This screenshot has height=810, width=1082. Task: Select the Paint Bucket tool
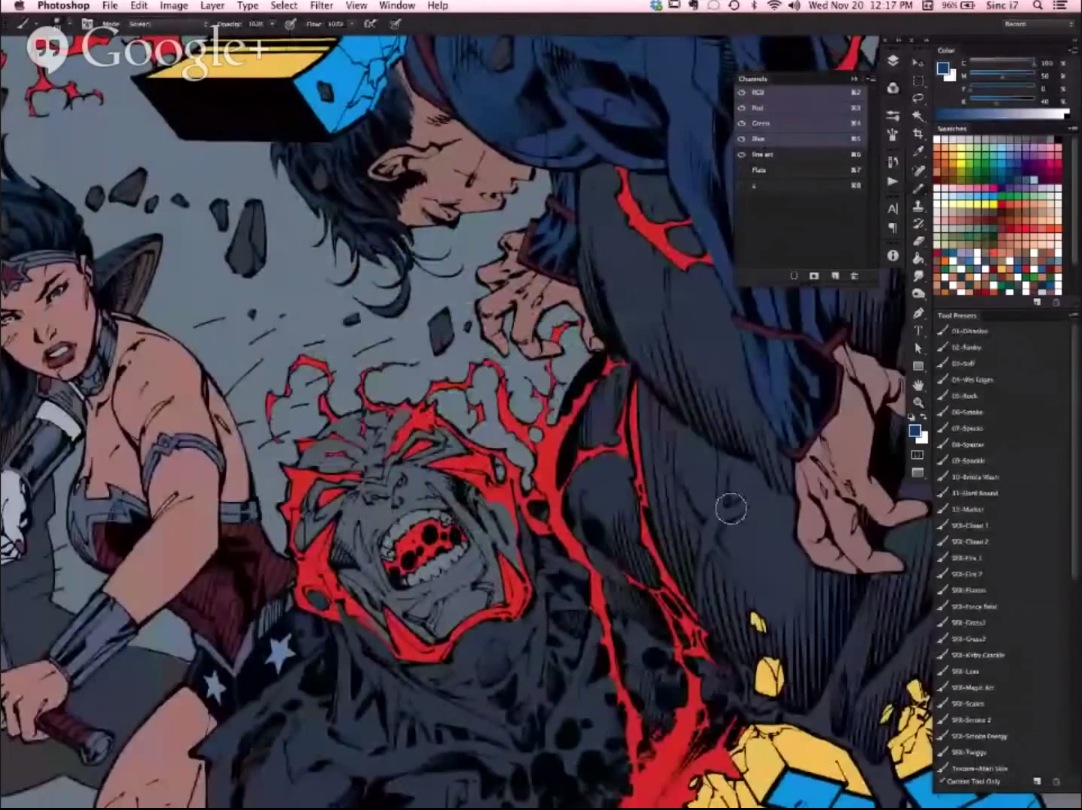pyautogui.click(x=918, y=259)
